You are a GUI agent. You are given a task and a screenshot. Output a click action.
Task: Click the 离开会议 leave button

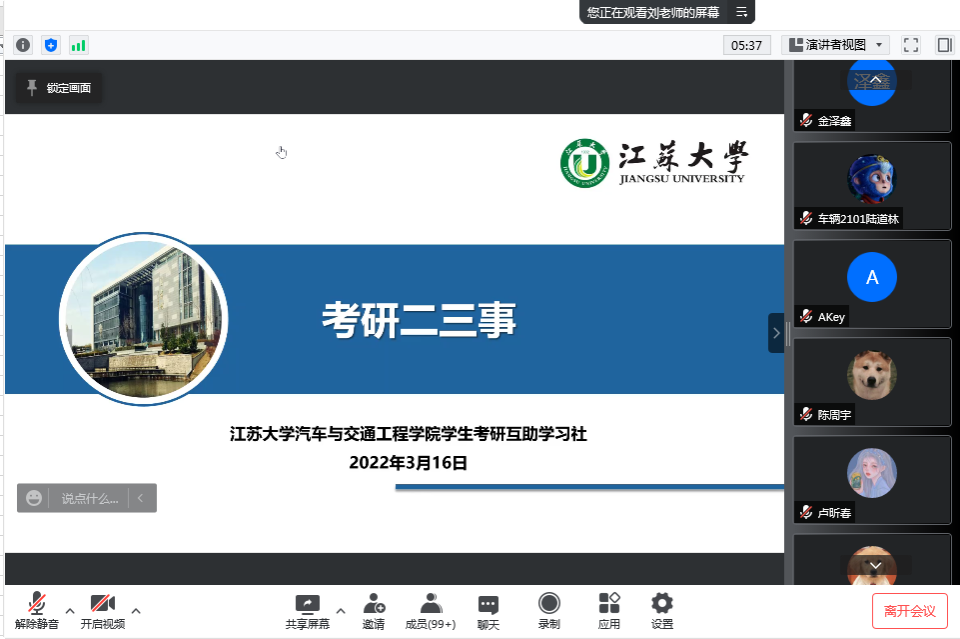click(909, 610)
